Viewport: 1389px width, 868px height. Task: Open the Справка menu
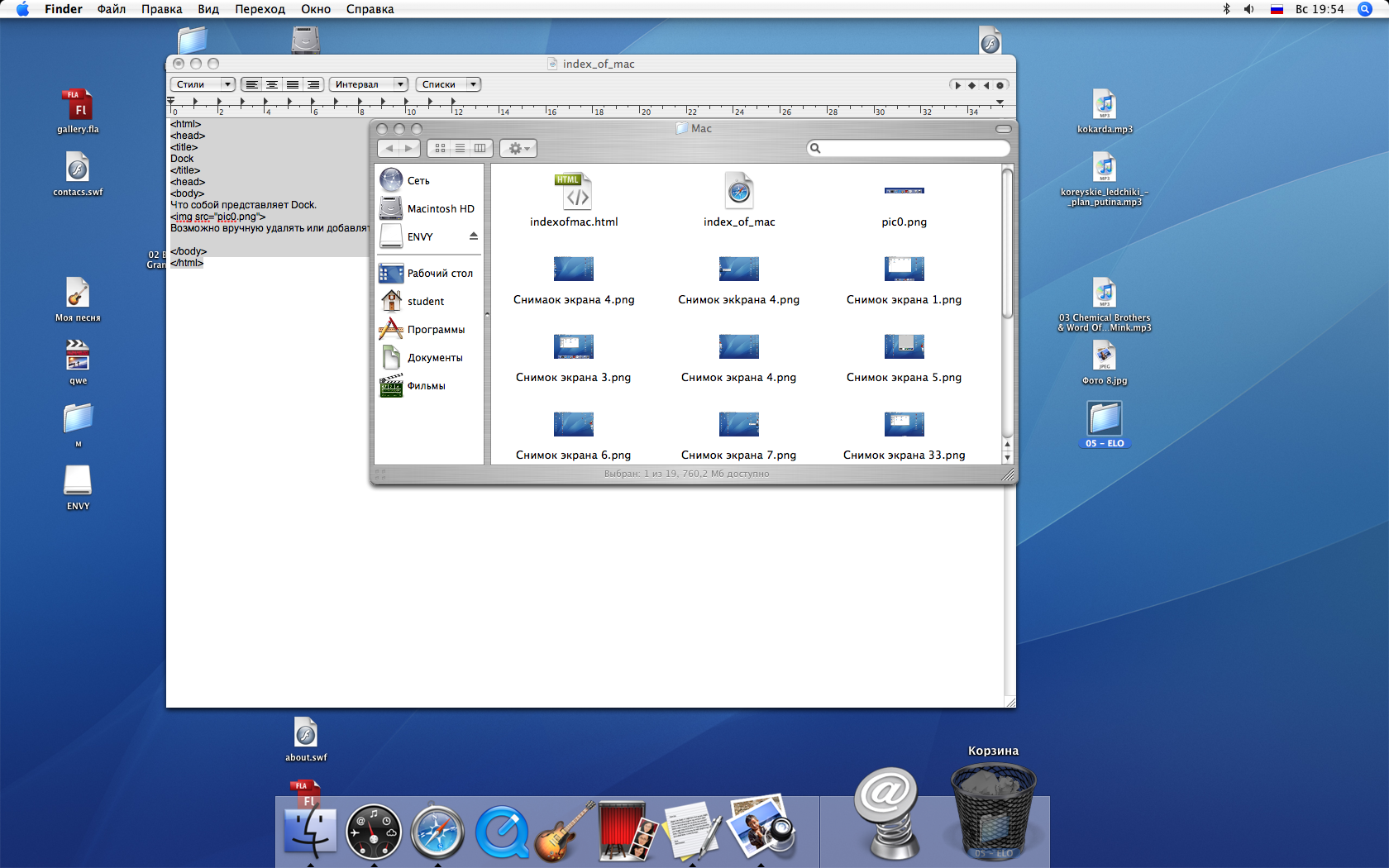370,9
